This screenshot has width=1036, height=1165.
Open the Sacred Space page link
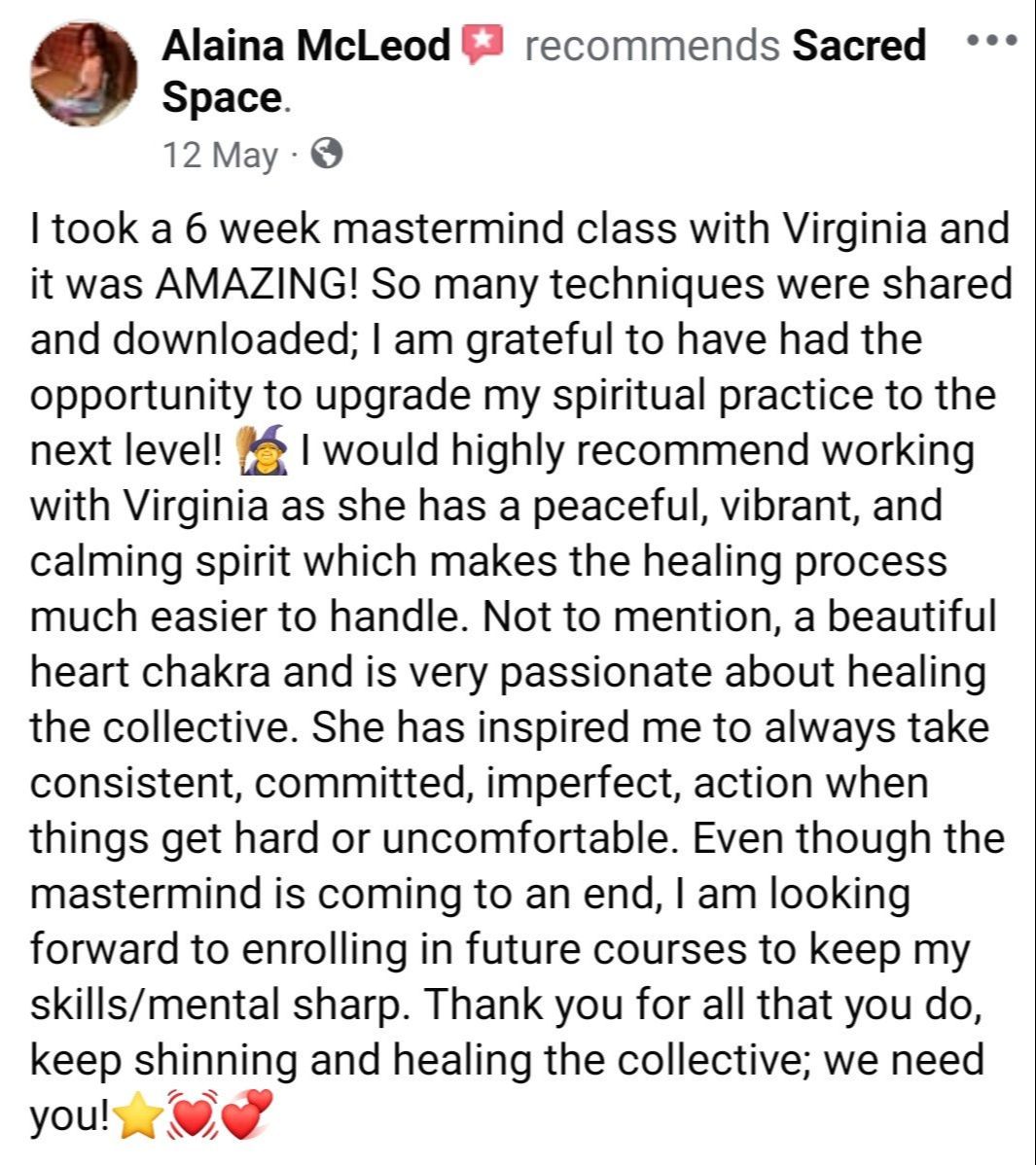pos(858,46)
